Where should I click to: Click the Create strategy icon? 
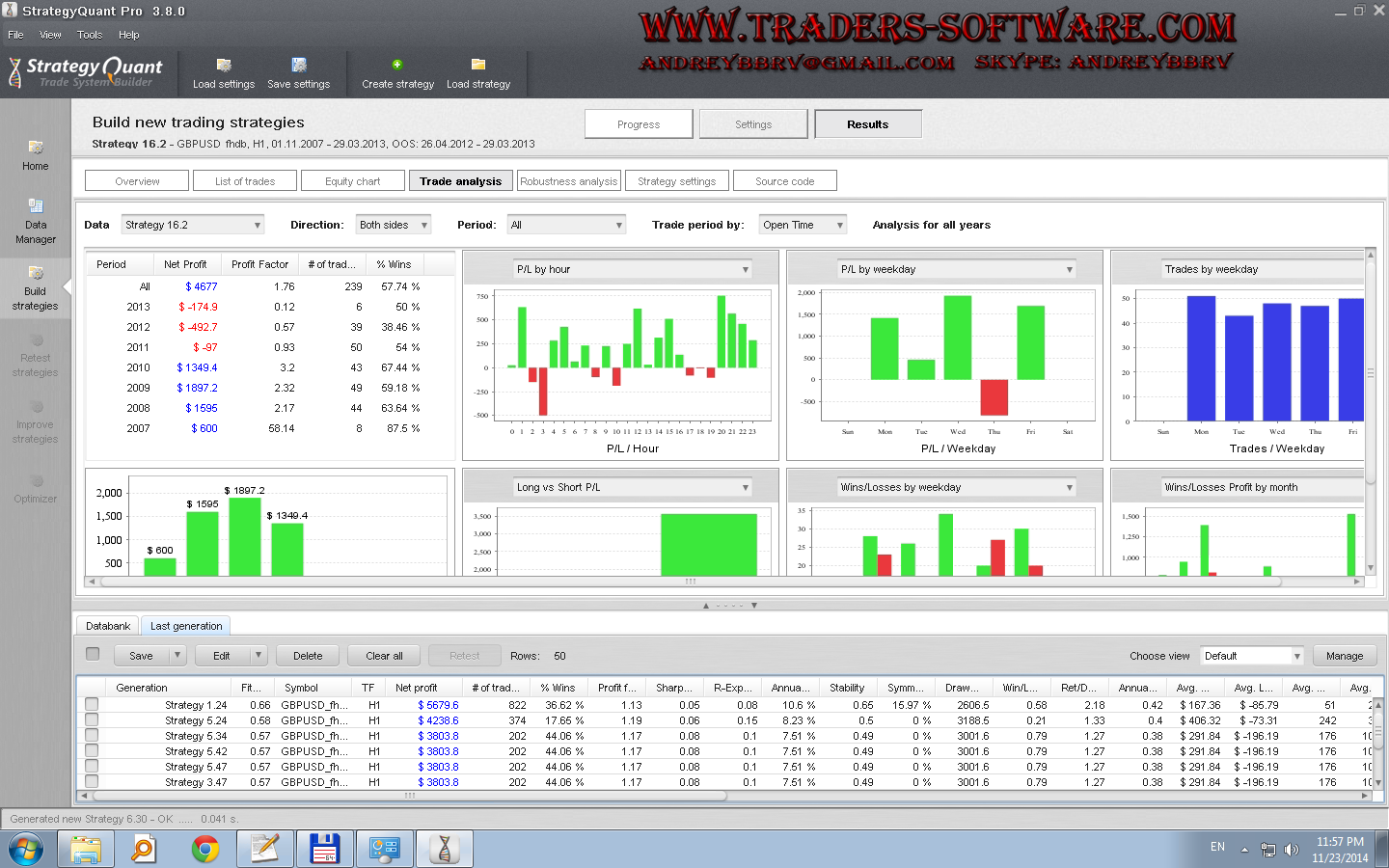(x=397, y=66)
